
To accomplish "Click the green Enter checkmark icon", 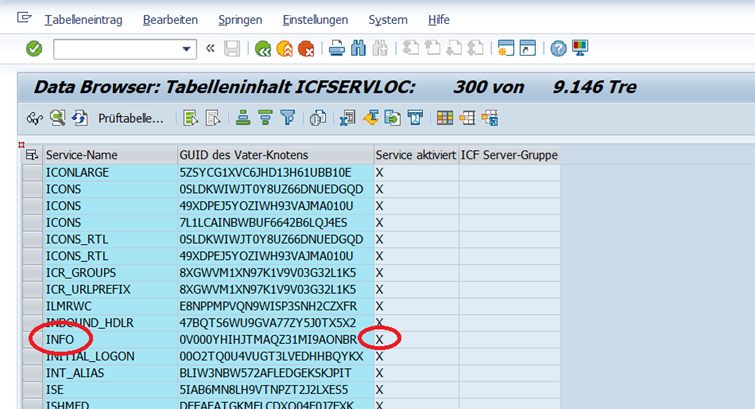I will click(x=34, y=49).
